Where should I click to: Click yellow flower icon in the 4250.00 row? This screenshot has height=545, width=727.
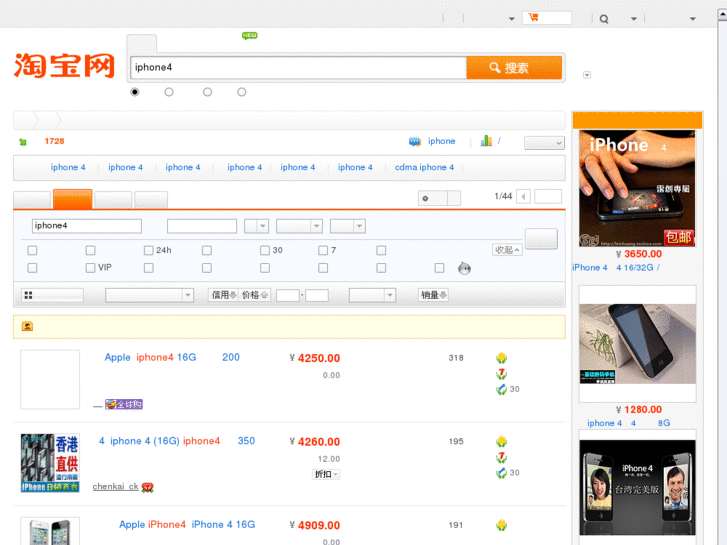(501, 358)
